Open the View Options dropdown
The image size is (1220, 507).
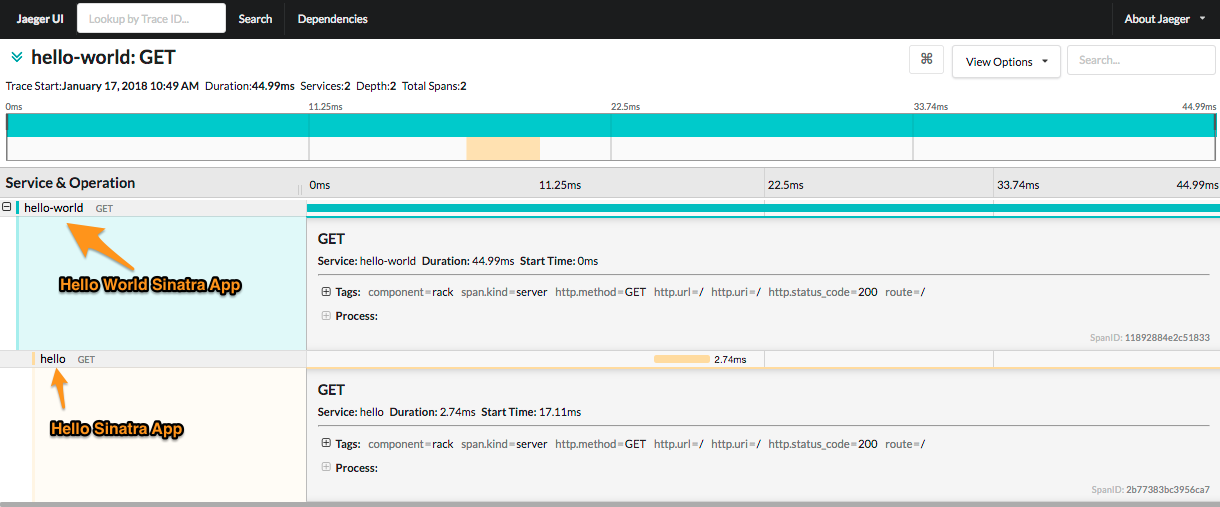pos(1006,62)
